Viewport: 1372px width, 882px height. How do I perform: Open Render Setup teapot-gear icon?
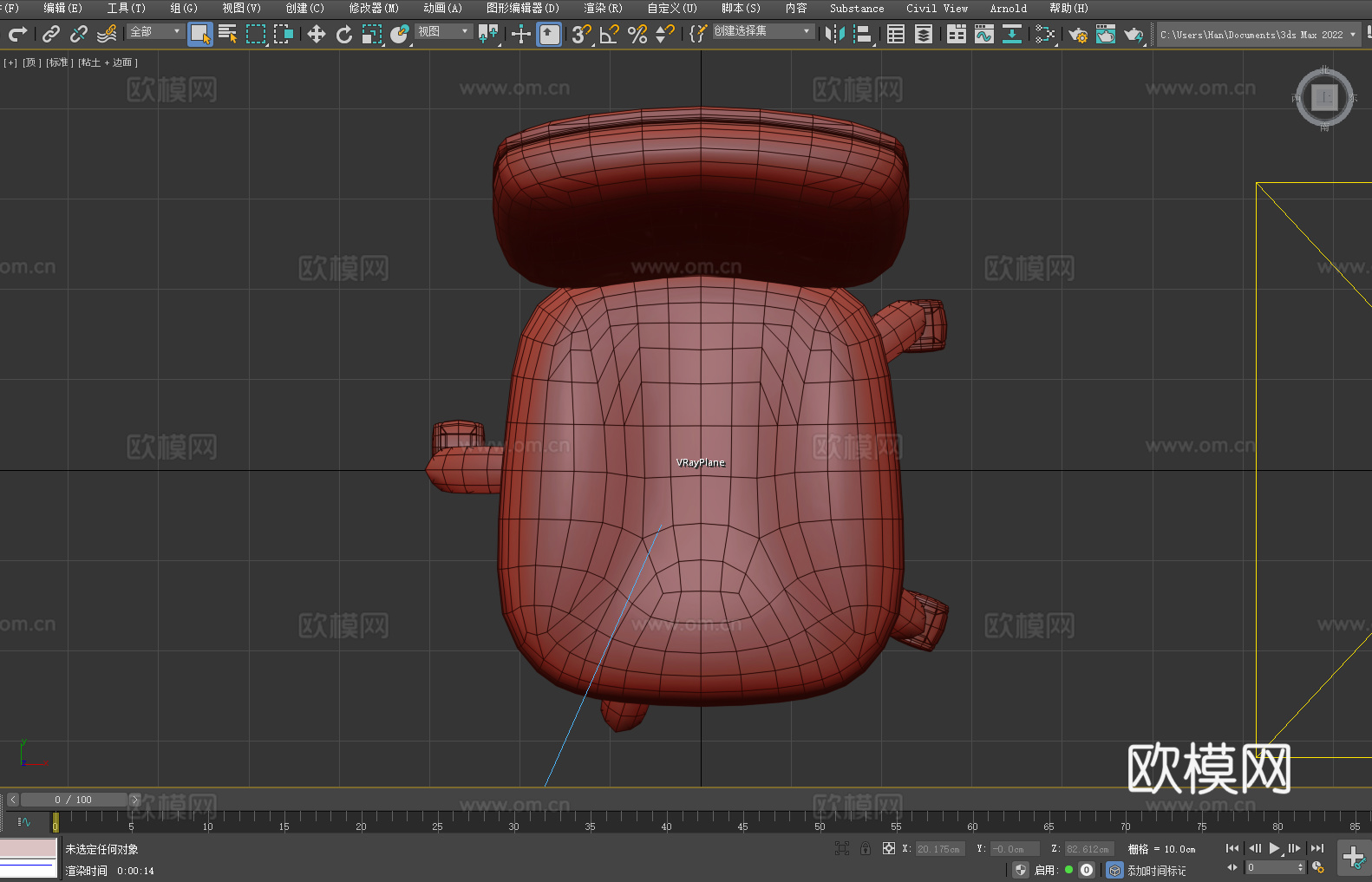coord(1078,34)
